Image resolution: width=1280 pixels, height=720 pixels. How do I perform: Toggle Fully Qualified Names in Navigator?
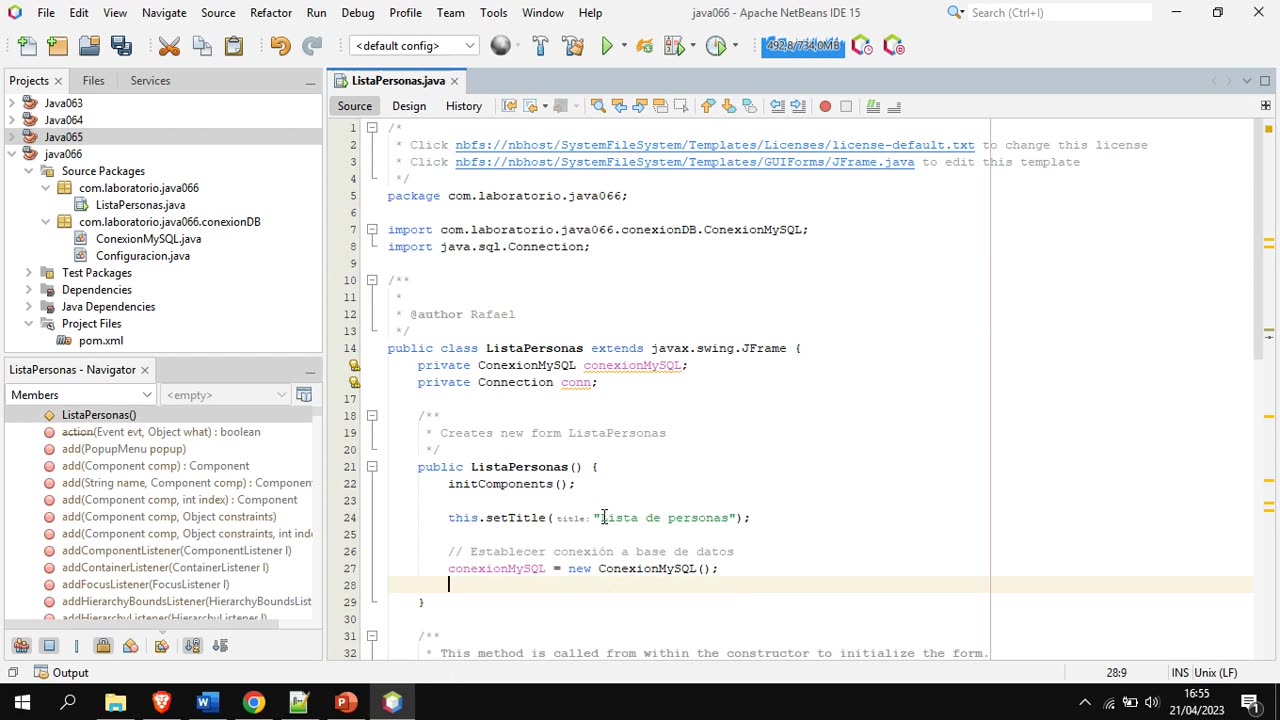(161, 646)
